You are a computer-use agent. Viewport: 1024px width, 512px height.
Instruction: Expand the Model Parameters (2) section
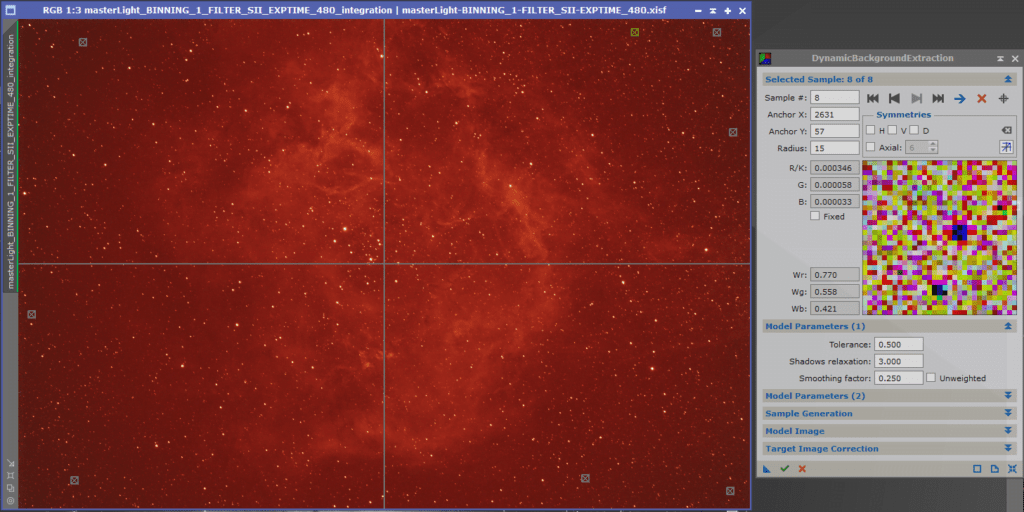1008,395
